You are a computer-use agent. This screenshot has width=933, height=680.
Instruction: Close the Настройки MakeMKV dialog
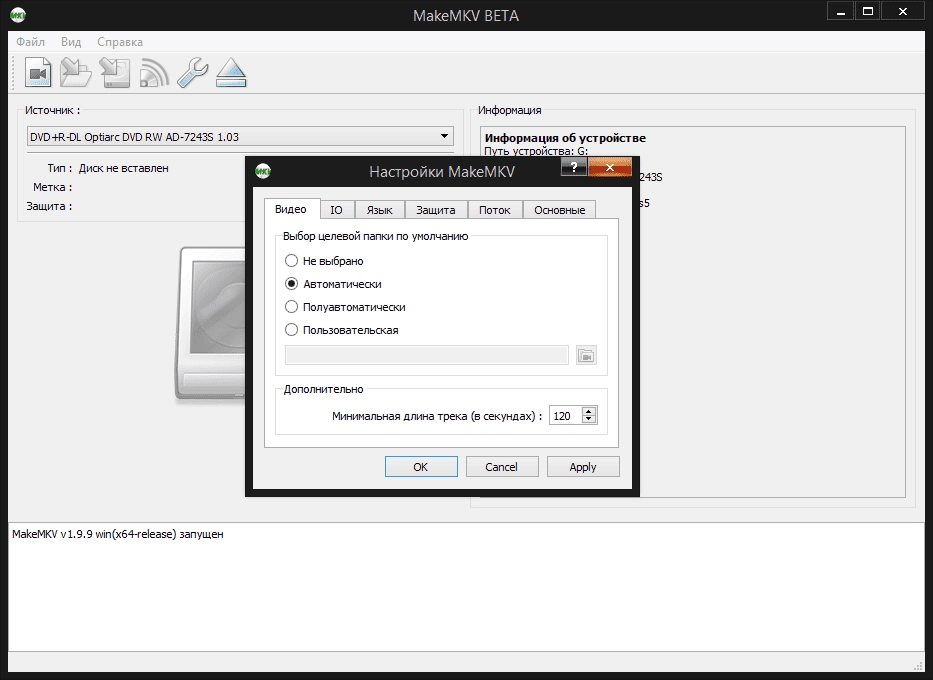click(609, 167)
